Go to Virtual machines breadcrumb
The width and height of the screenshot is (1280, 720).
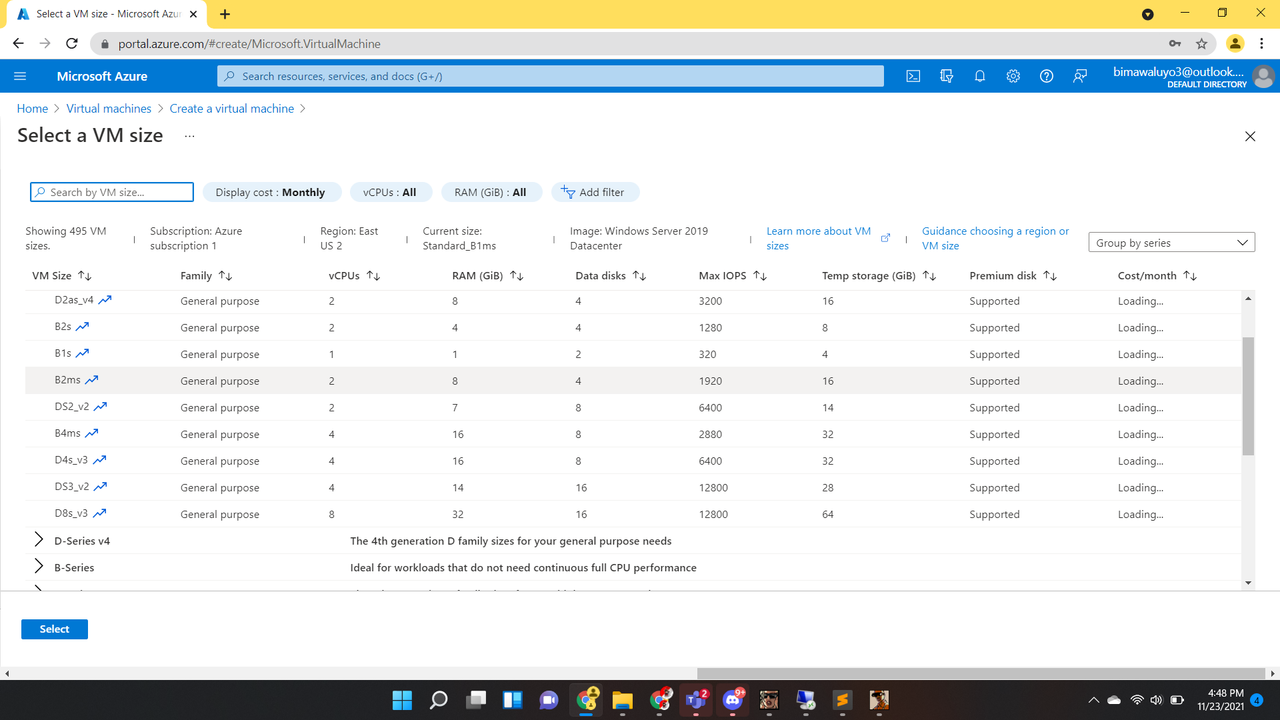click(x=109, y=108)
